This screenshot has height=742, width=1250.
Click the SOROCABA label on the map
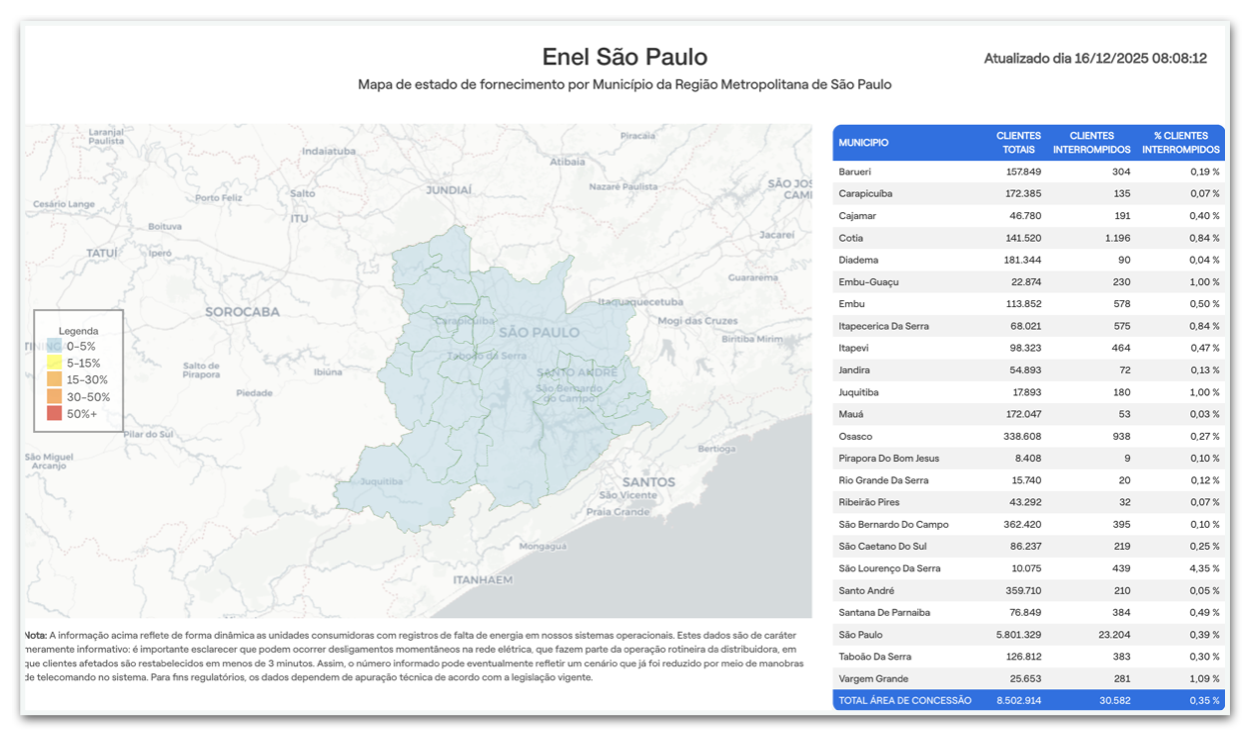tap(242, 312)
